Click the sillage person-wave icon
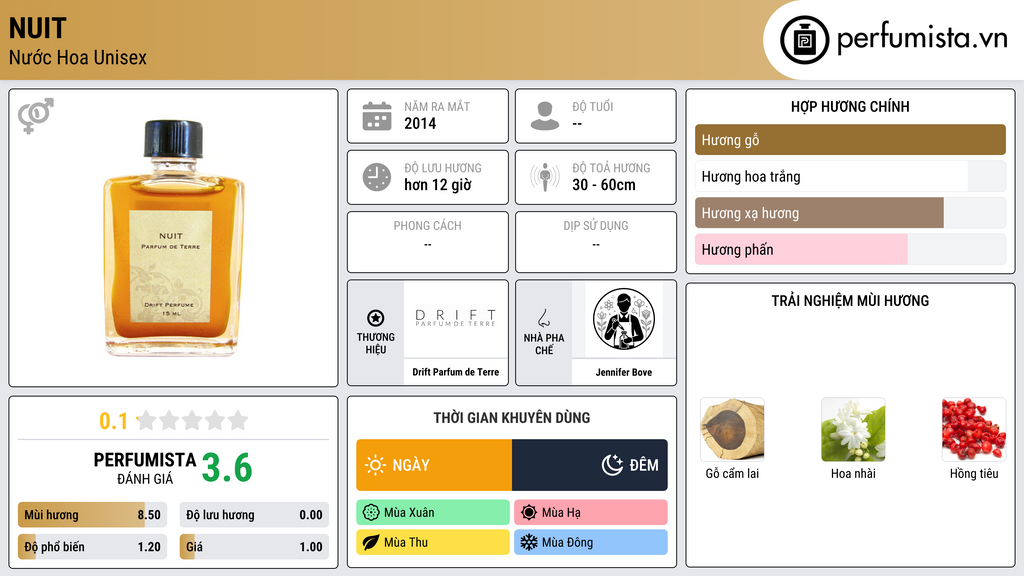The image size is (1024, 576). click(x=545, y=177)
